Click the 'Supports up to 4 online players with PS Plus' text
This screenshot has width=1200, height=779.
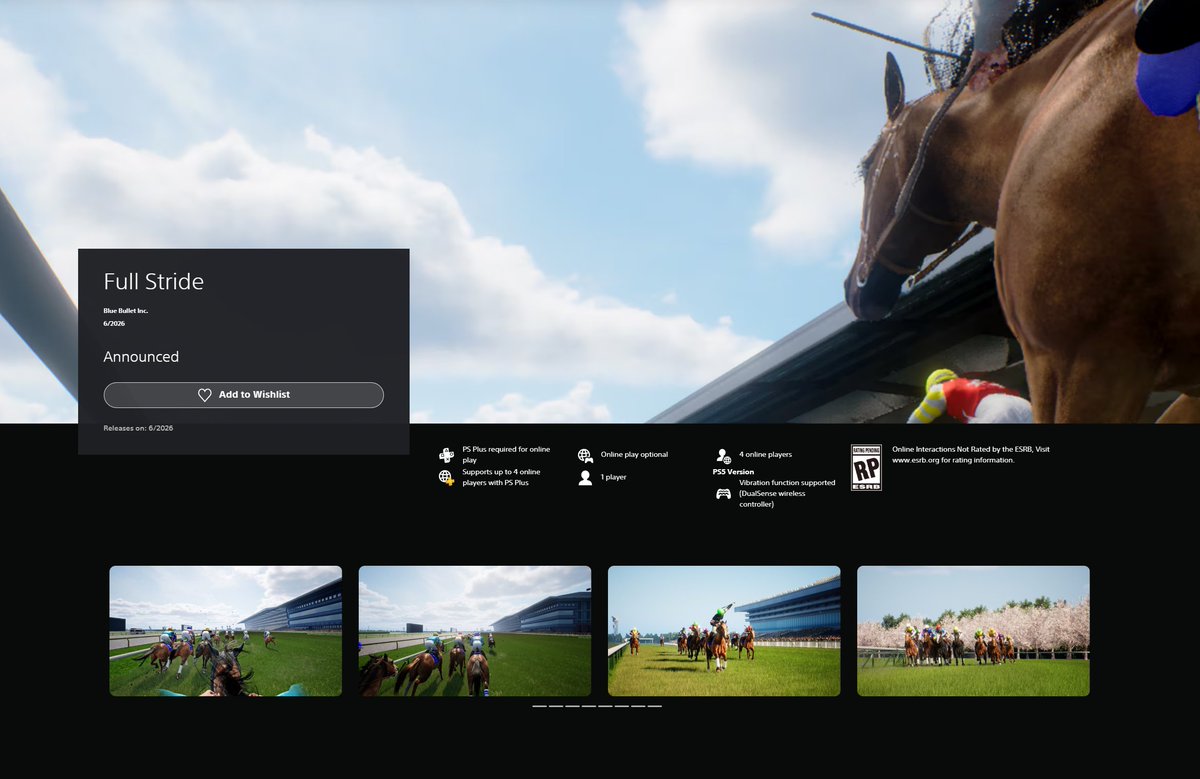click(502, 477)
